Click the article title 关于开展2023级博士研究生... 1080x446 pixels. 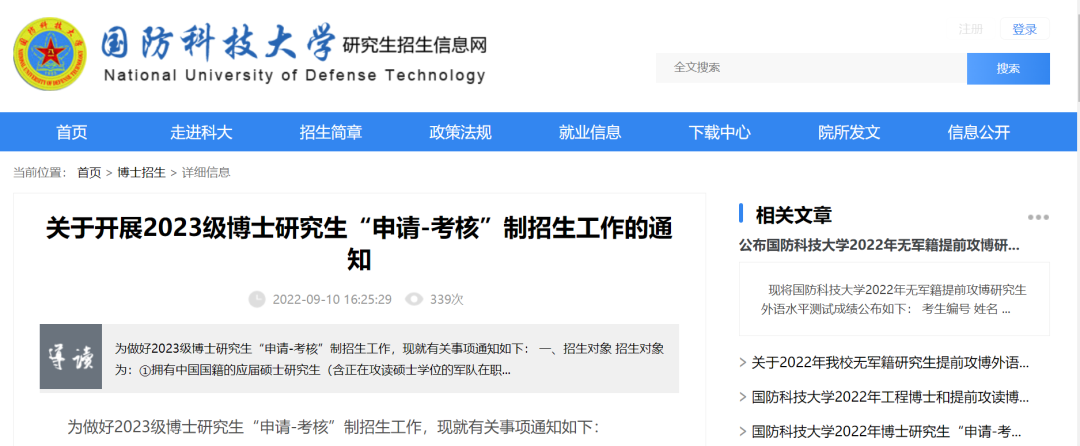point(359,244)
